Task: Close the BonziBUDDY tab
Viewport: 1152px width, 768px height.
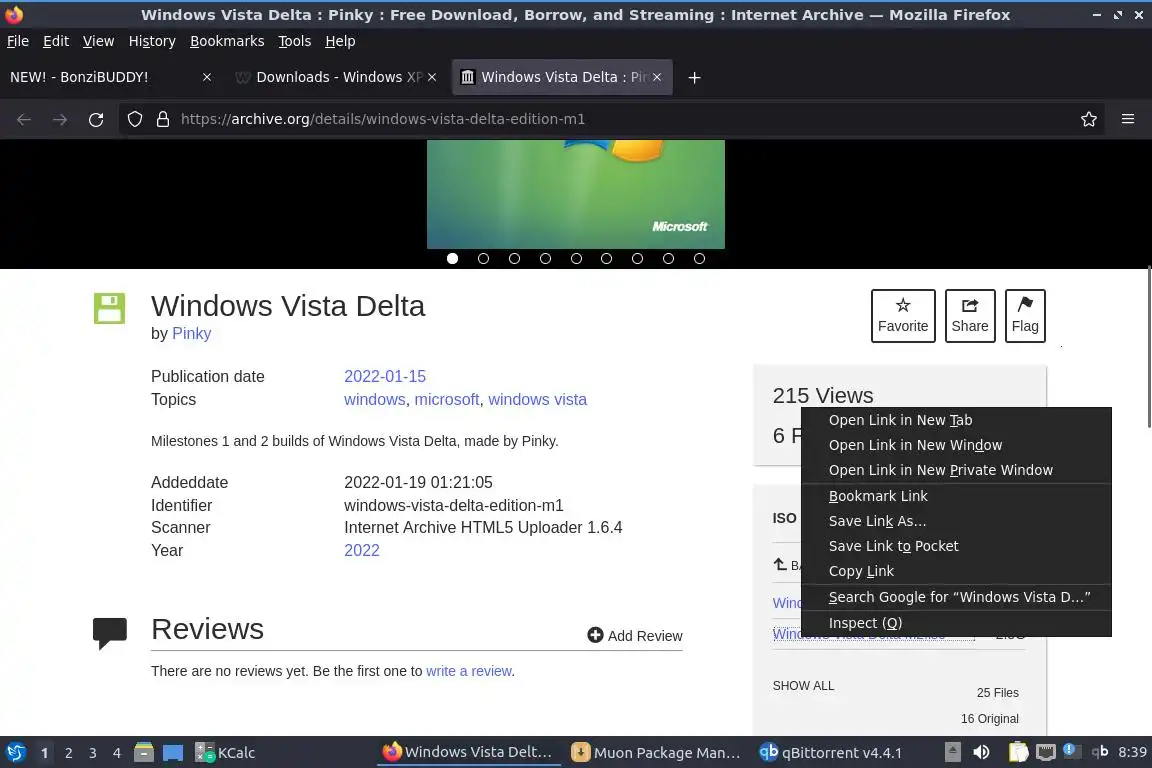Action: point(207,77)
